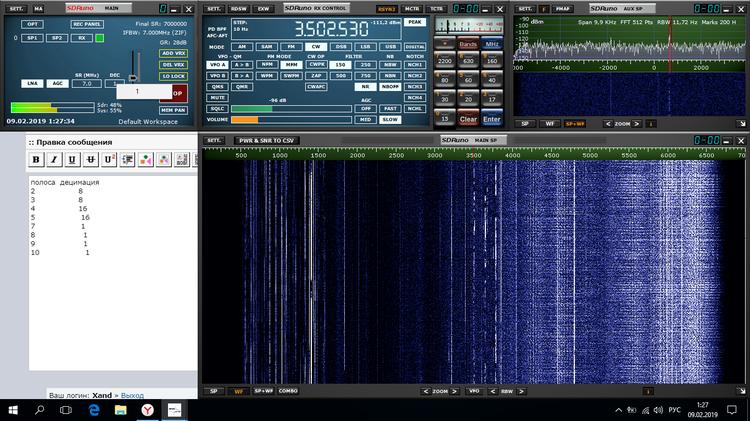Screen dimensions: 750x421
Task: Open the Windows notification center
Action: pyautogui.click(x=732, y=410)
